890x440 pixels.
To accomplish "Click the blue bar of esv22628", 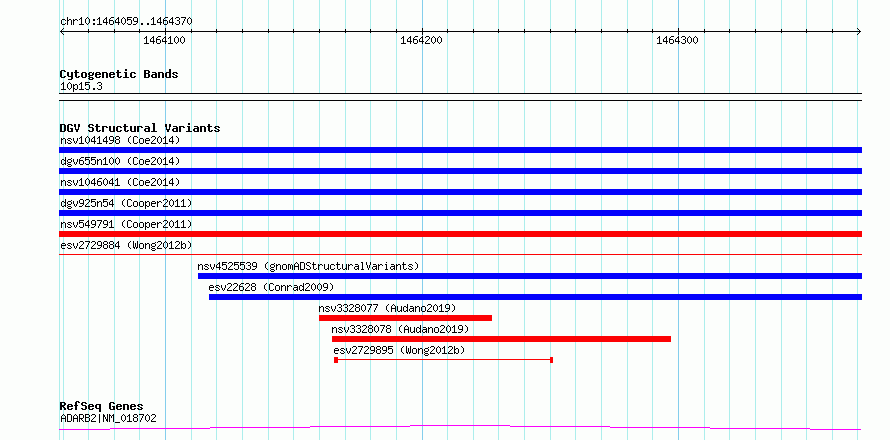I will click(x=535, y=297).
